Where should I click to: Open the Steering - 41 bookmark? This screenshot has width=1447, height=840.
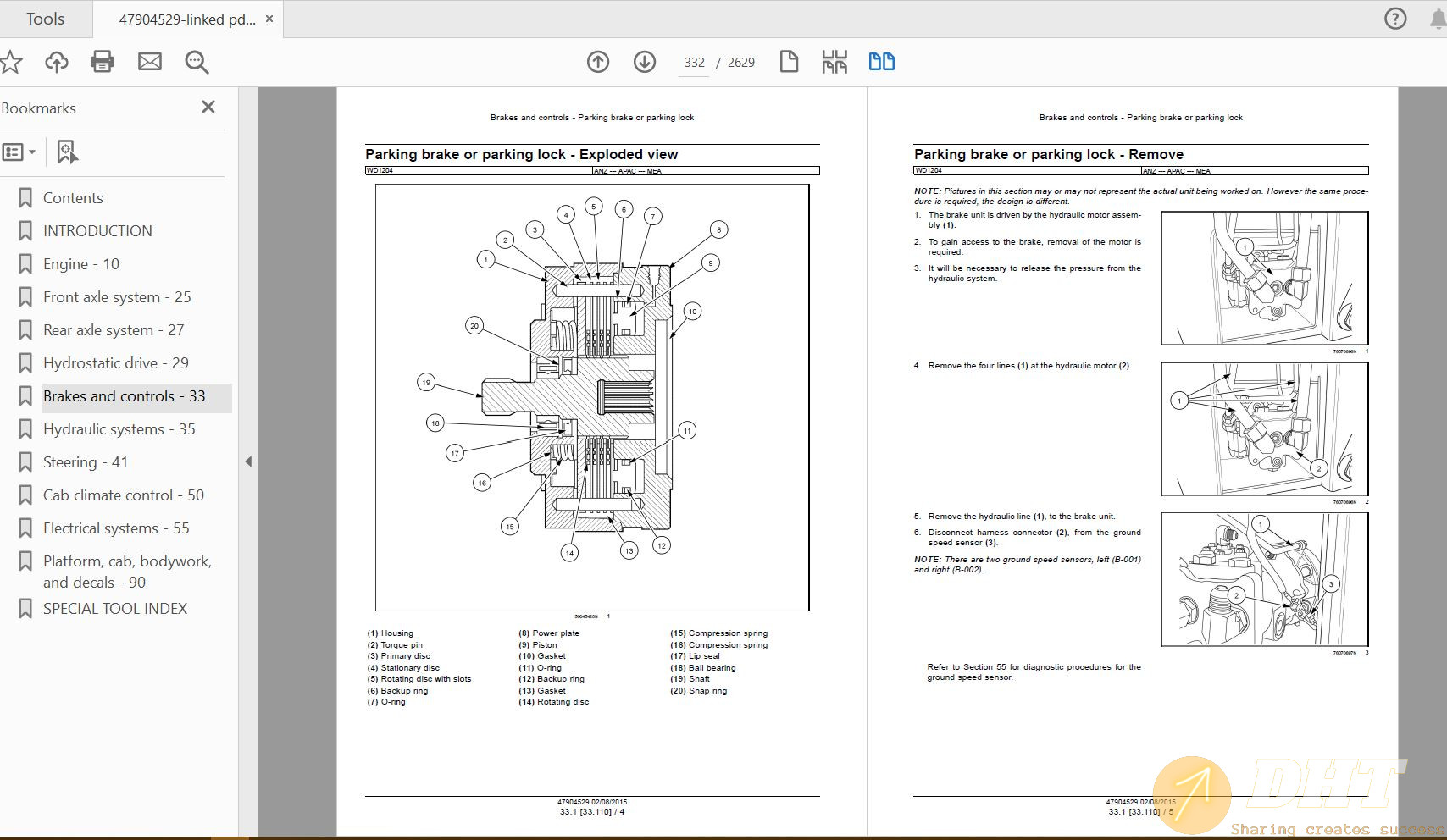pyautogui.click(x=86, y=462)
